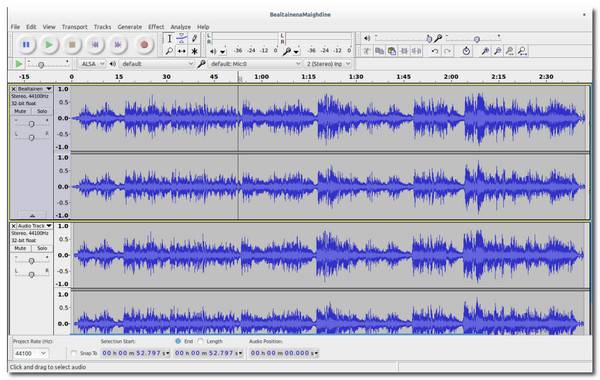Mute the second Audio Track
600x380 pixels.
20,248
